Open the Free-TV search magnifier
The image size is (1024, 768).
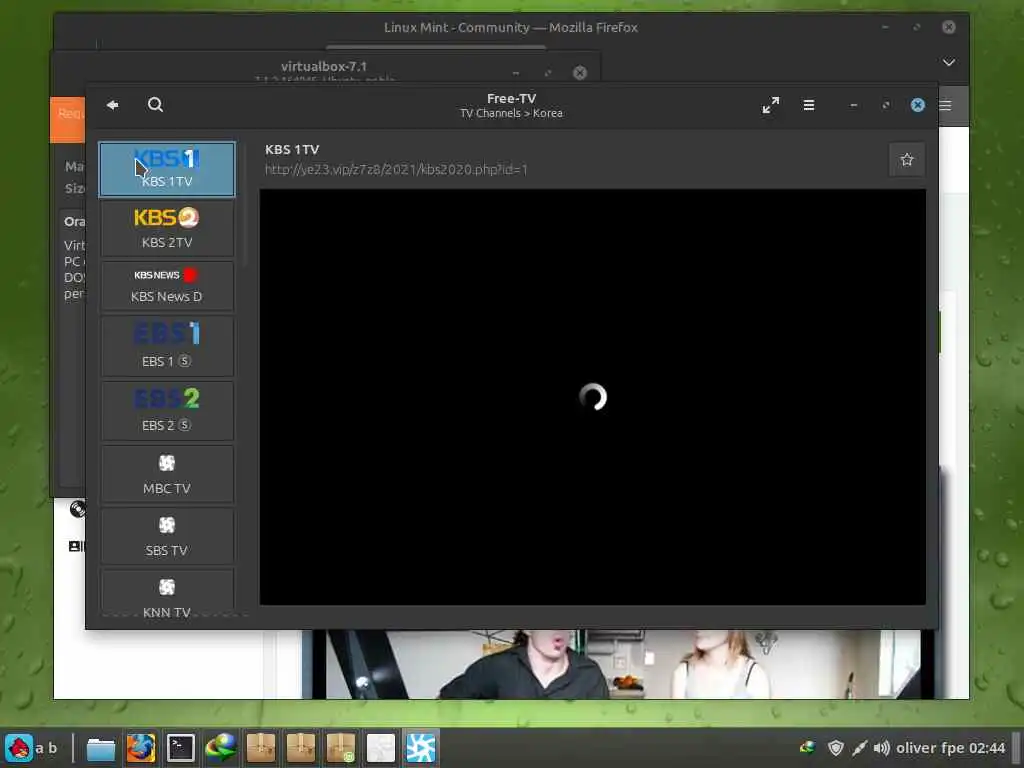[155, 104]
